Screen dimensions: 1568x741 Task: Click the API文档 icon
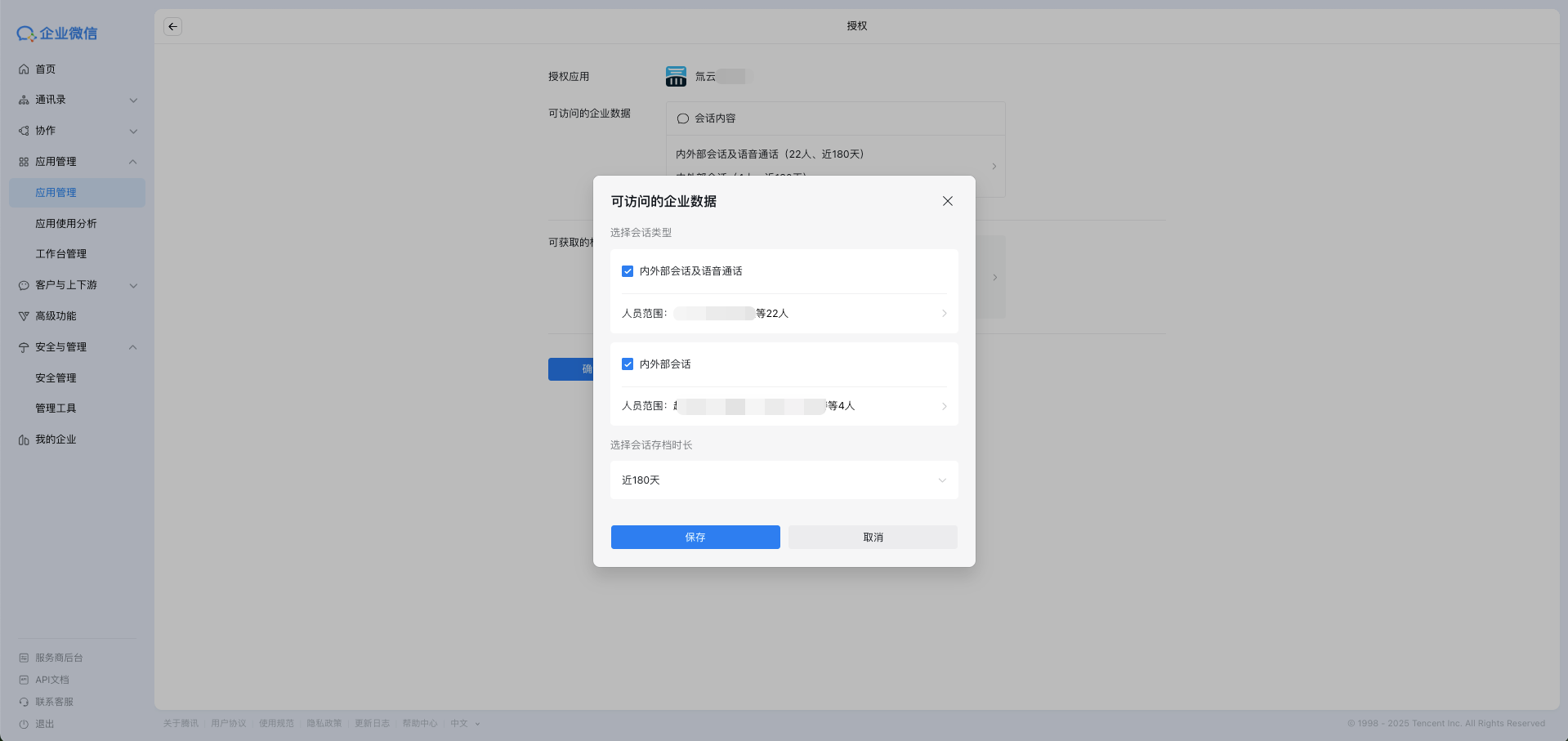(x=24, y=680)
